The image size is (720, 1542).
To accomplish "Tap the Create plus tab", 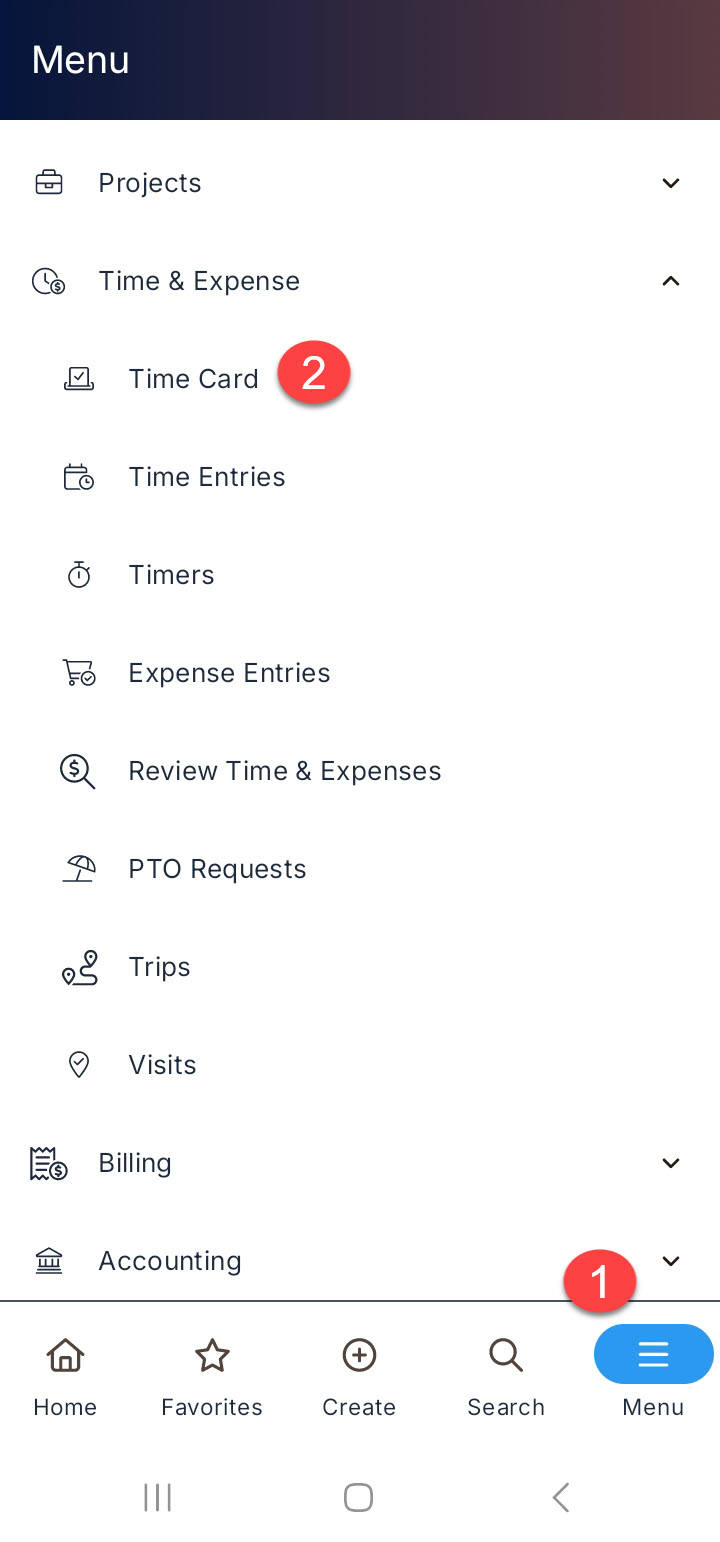I will [x=359, y=1378].
